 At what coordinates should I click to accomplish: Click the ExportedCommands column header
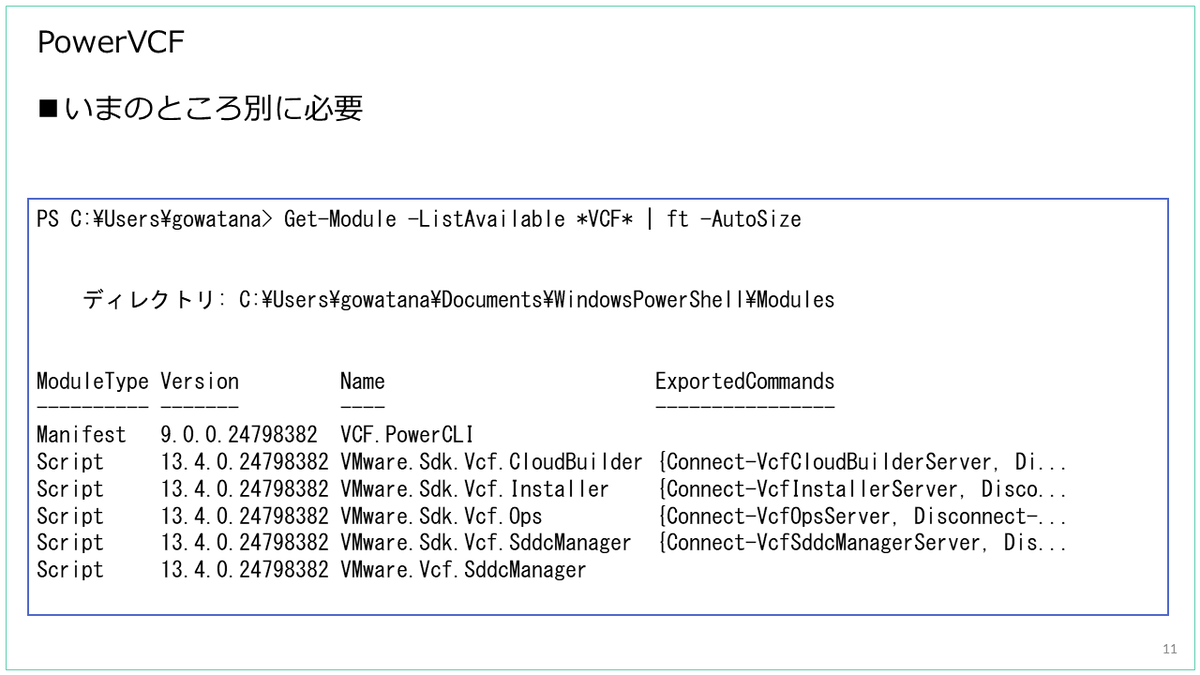tap(745, 381)
